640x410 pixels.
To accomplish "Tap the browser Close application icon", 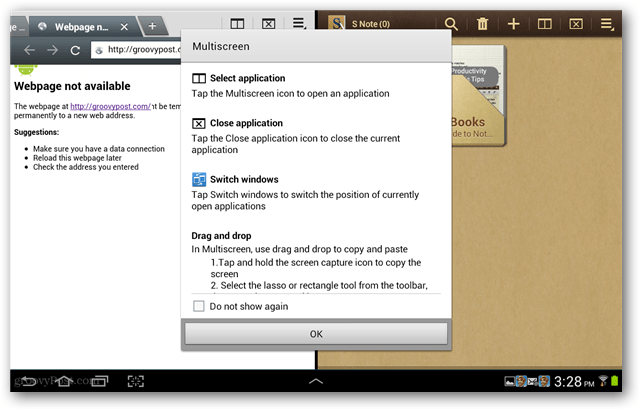I will click(268, 24).
